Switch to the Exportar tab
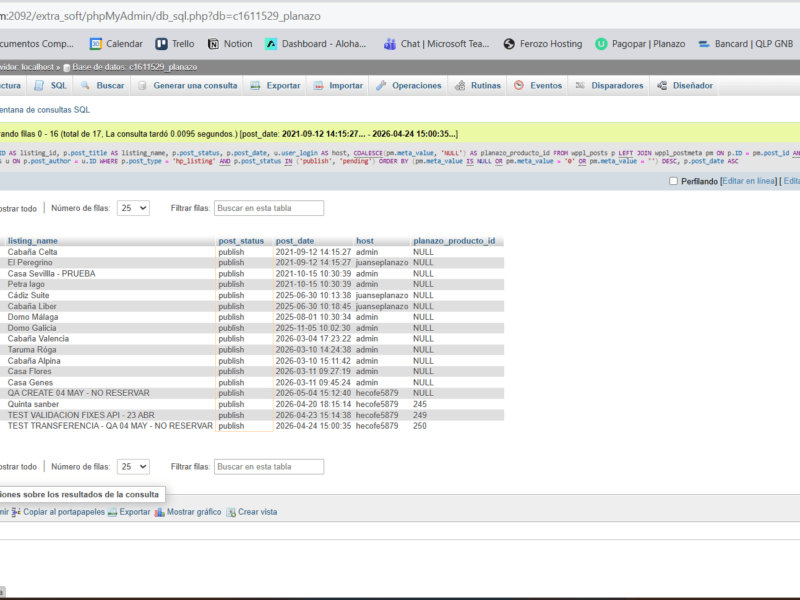Viewport: 800px width, 600px height. (275, 86)
